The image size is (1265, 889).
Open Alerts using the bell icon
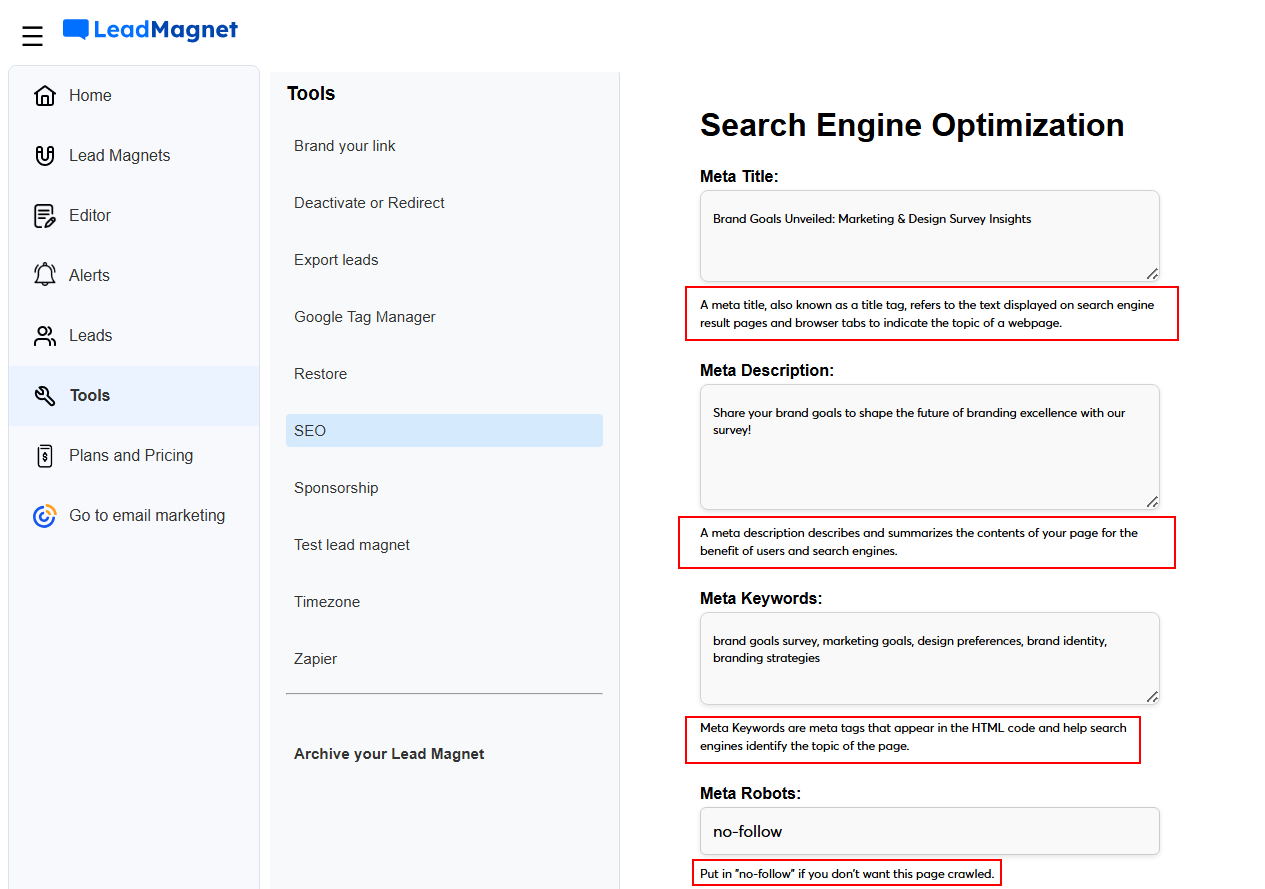point(44,275)
